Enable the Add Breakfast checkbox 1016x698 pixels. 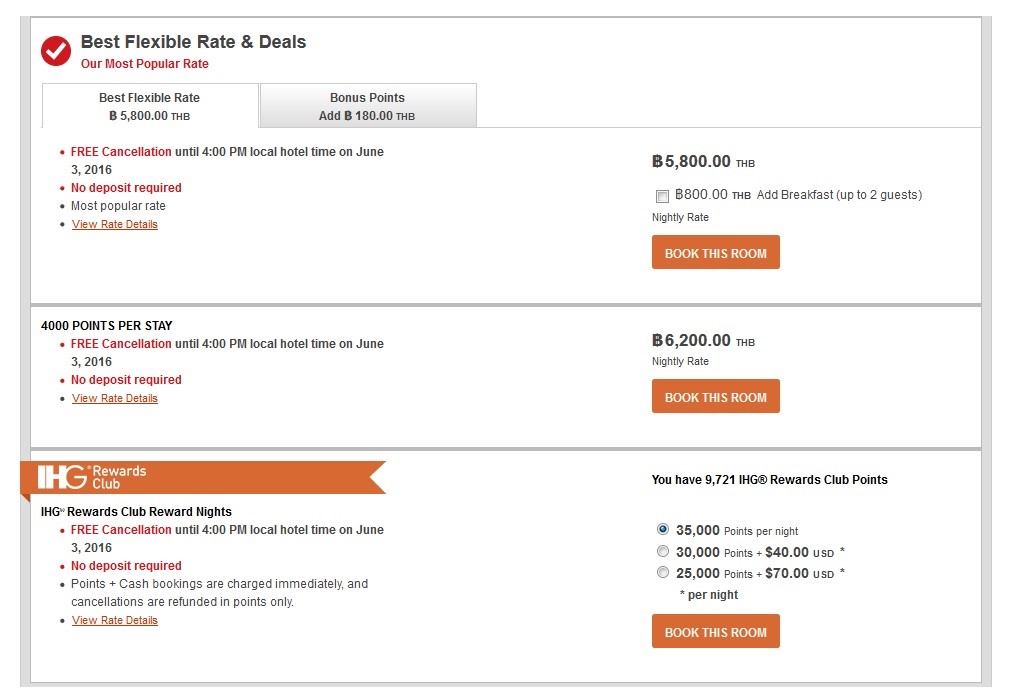(x=662, y=196)
